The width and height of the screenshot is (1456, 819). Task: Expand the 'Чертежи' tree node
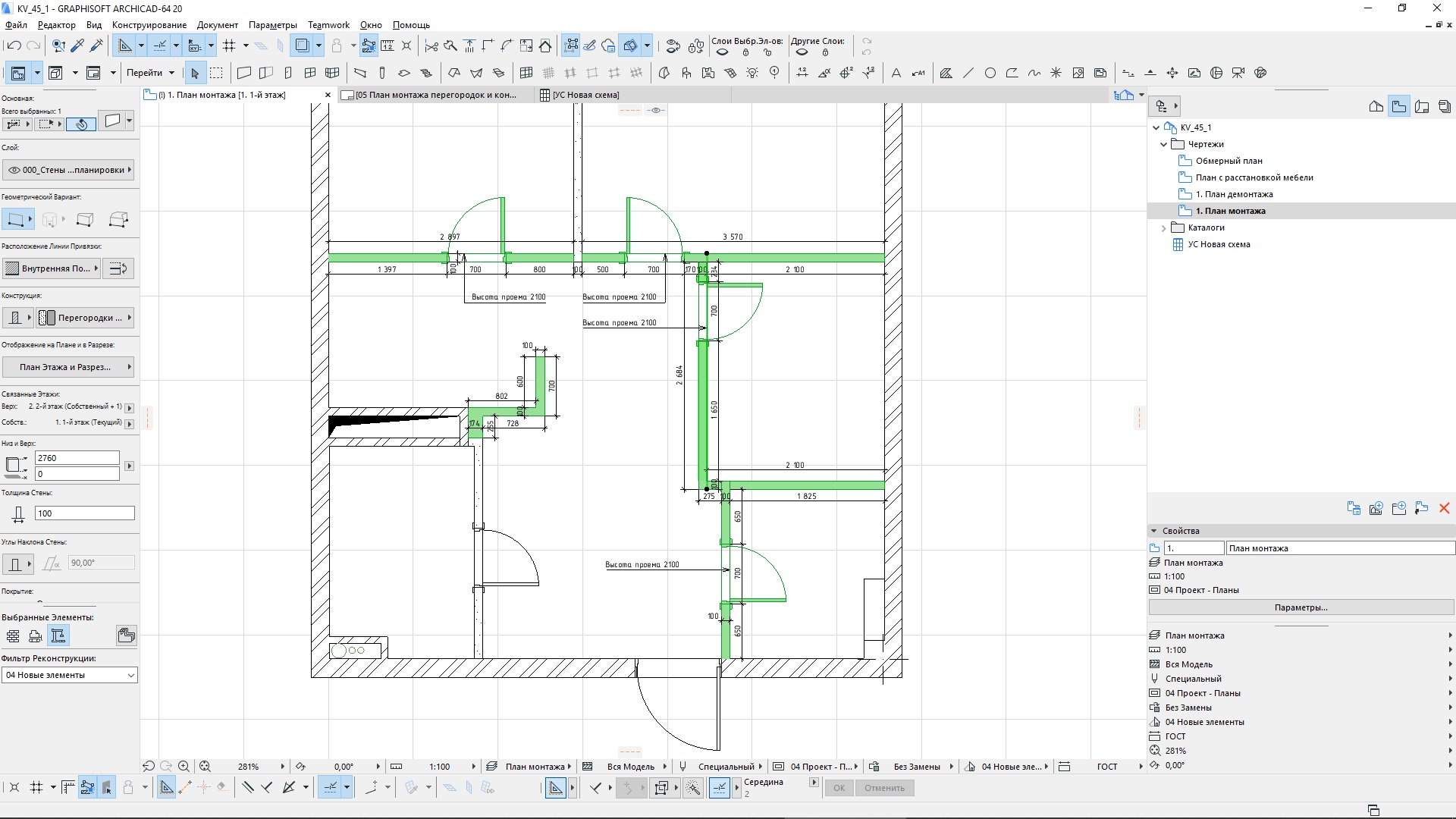(1163, 144)
